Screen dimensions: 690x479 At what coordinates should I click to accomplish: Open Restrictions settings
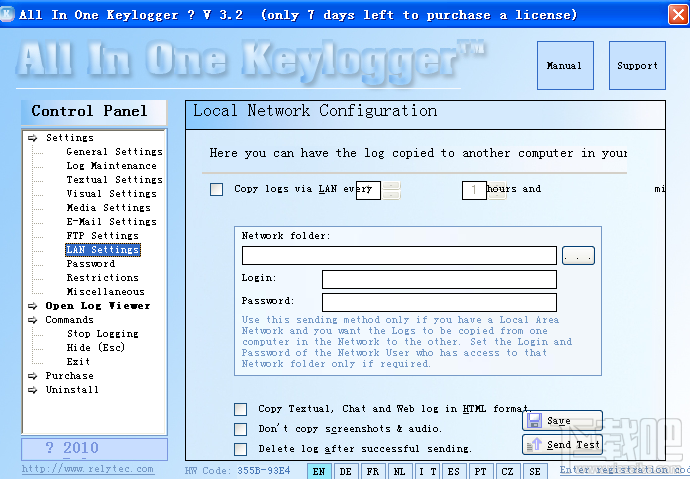point(103,278)
